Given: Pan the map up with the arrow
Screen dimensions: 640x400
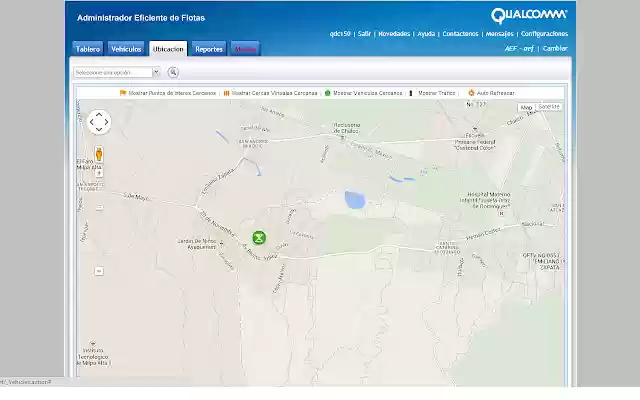Looking at the screenshot, I should coord(99,115).
